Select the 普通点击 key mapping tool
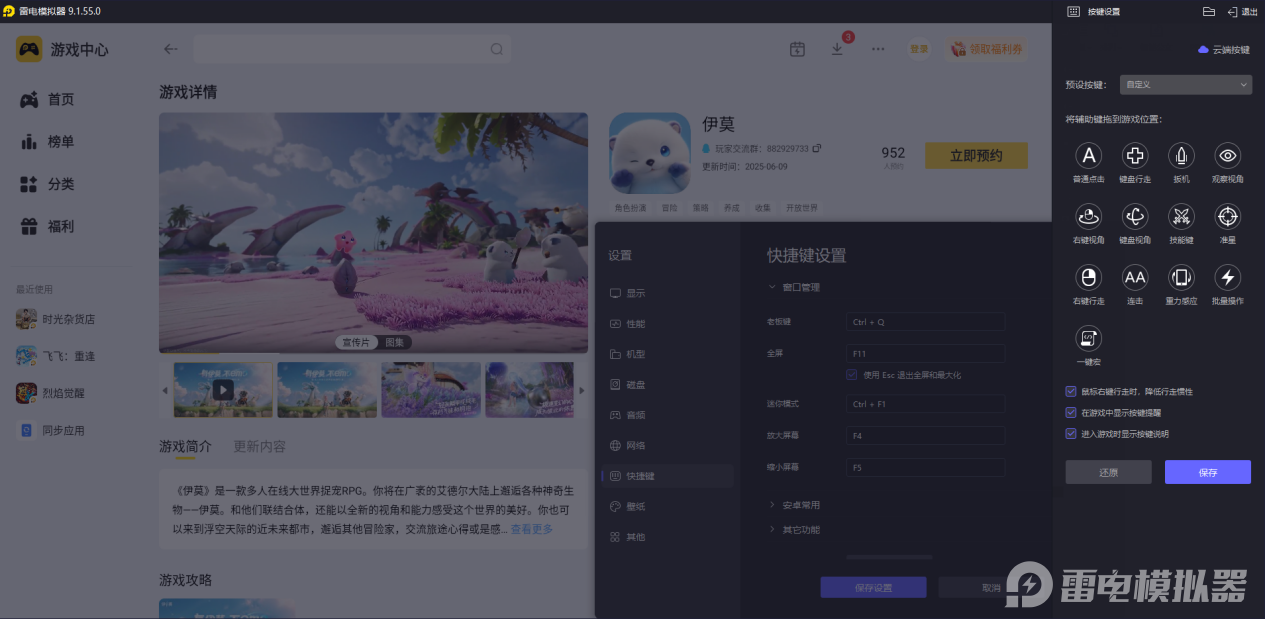The image size is (1265, 619). click(1088, 158)
